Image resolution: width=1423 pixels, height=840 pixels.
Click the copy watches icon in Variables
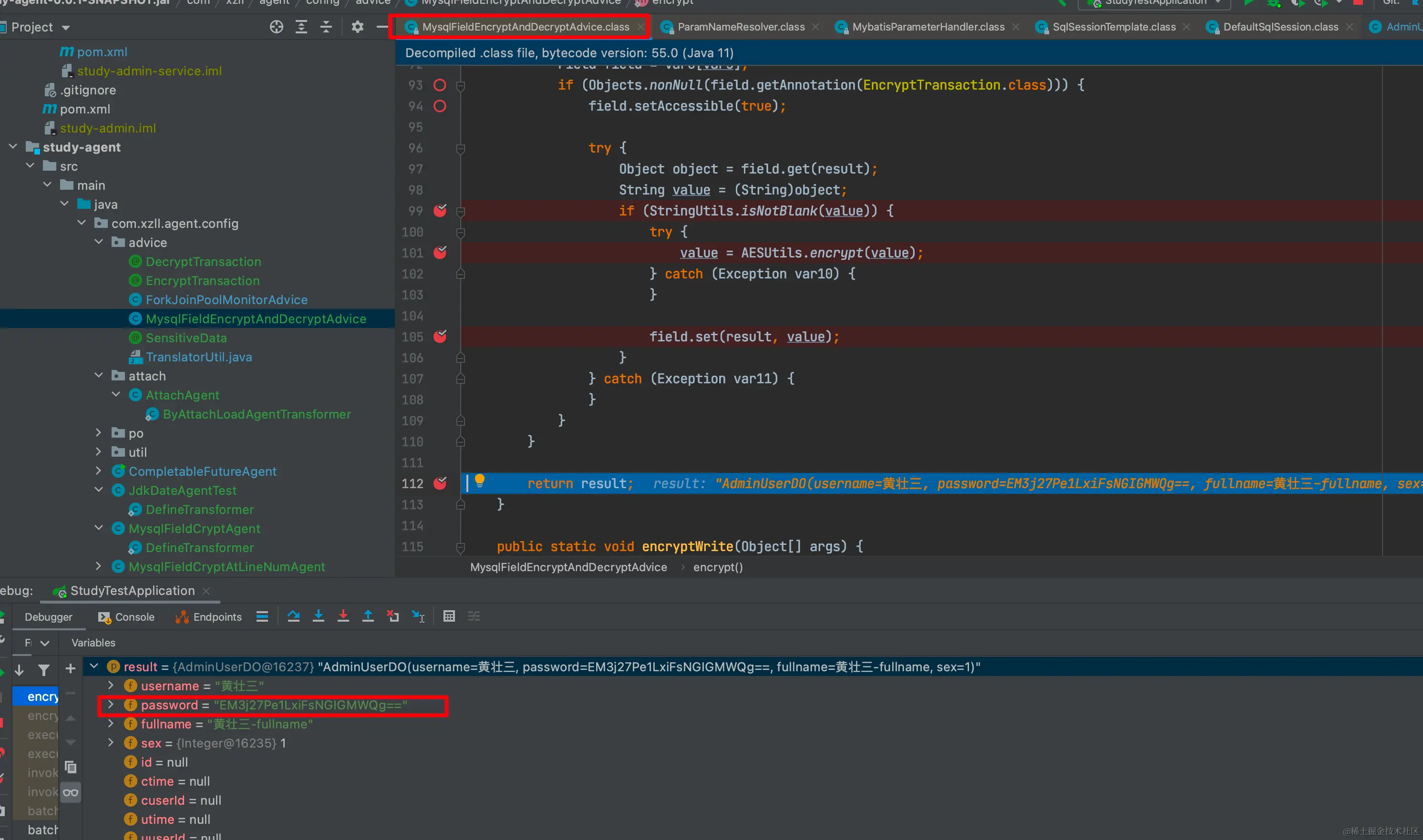[x=70, y=768]
